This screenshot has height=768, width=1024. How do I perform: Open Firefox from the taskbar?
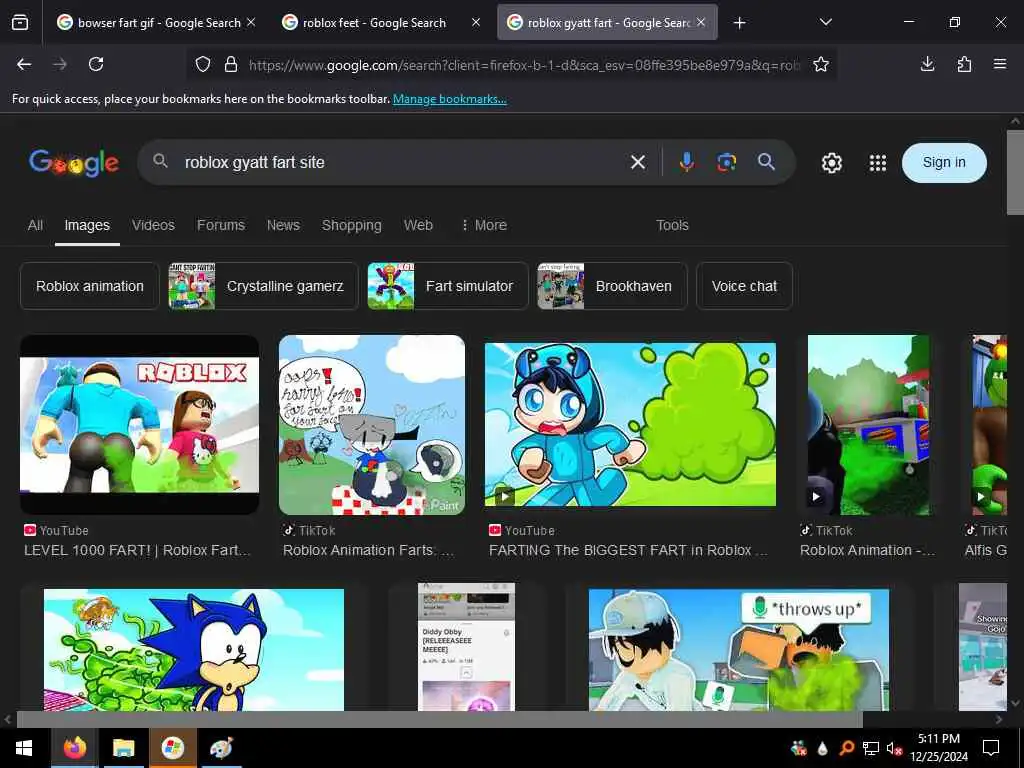point(74,748)
